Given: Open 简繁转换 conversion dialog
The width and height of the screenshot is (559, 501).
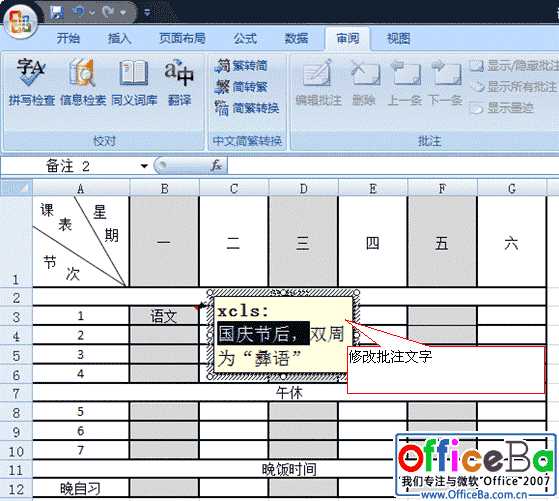Looking at the screenshot, I should pos(247,108).
